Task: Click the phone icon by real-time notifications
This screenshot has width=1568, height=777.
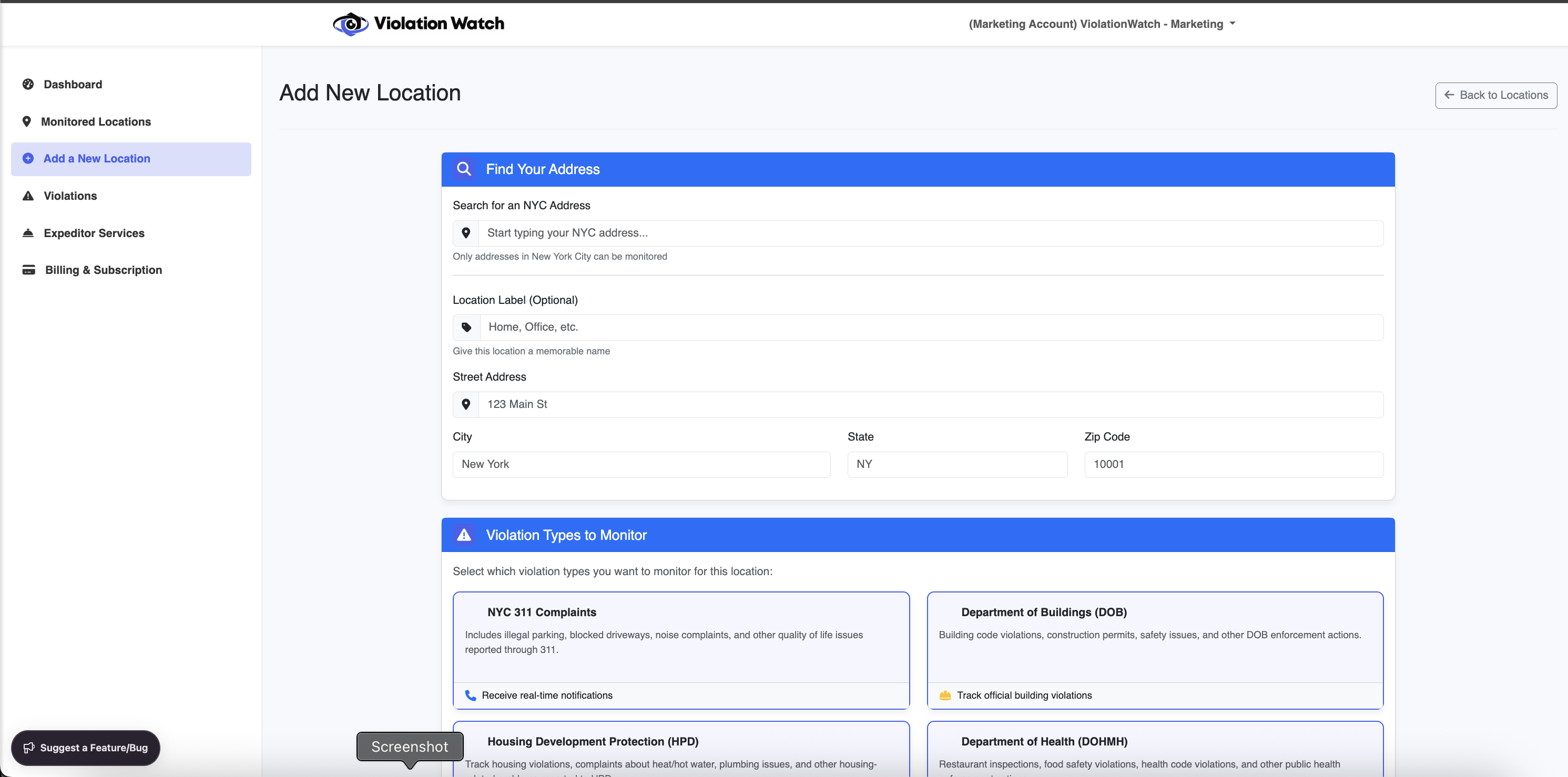Action: (471, 695)
